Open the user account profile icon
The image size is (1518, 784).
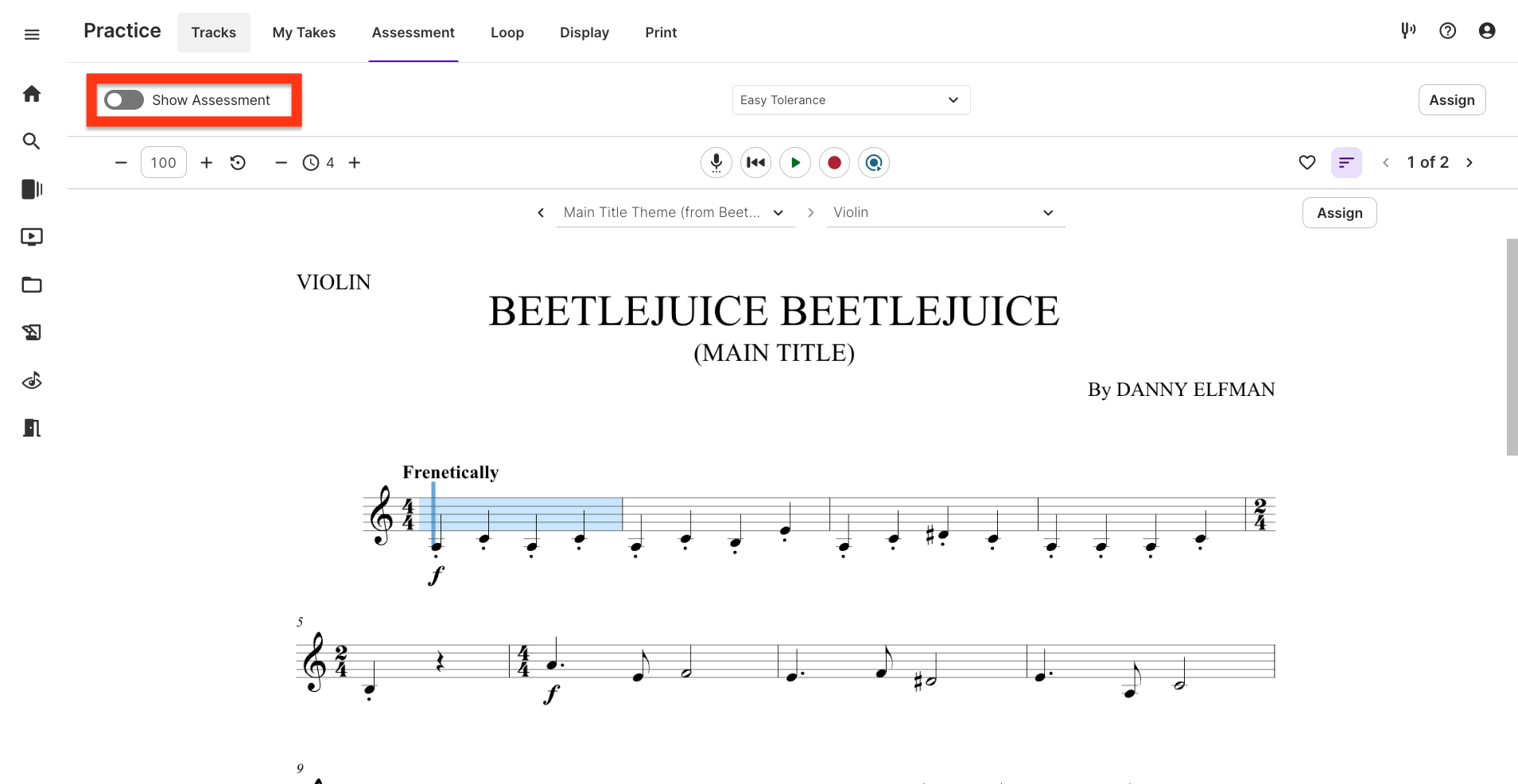1487,31
